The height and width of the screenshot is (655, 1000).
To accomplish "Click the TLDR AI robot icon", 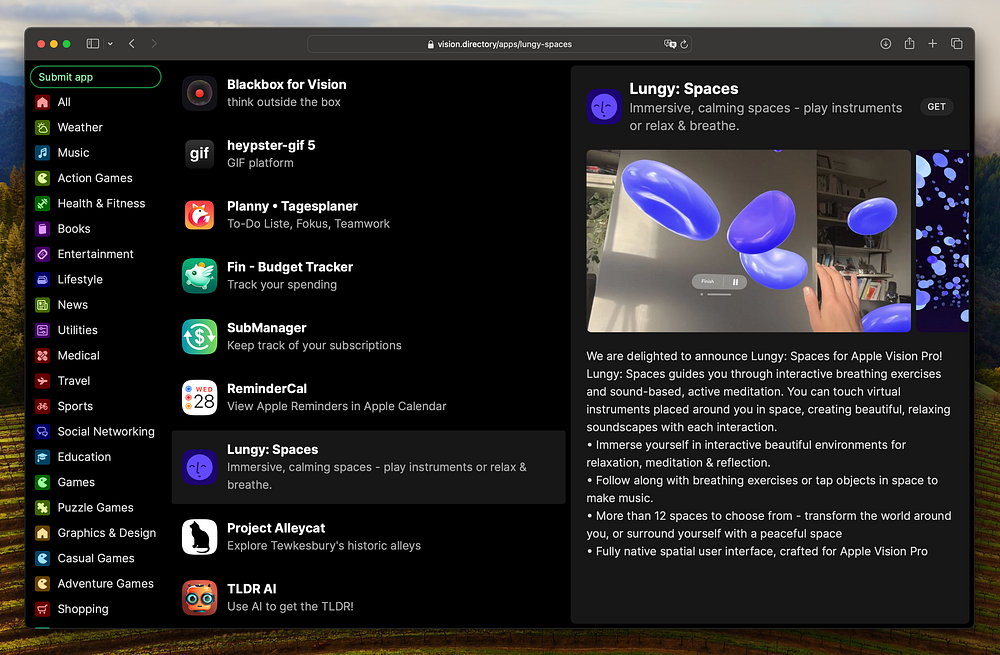I will 200,598.
